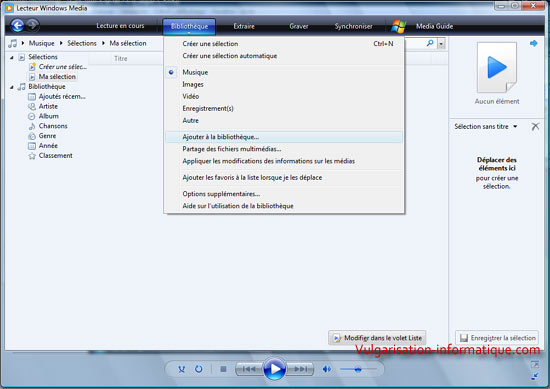The height and width of the screenshot is (389, 550).
Task: Click the Next track button
Action: (300, 369)
